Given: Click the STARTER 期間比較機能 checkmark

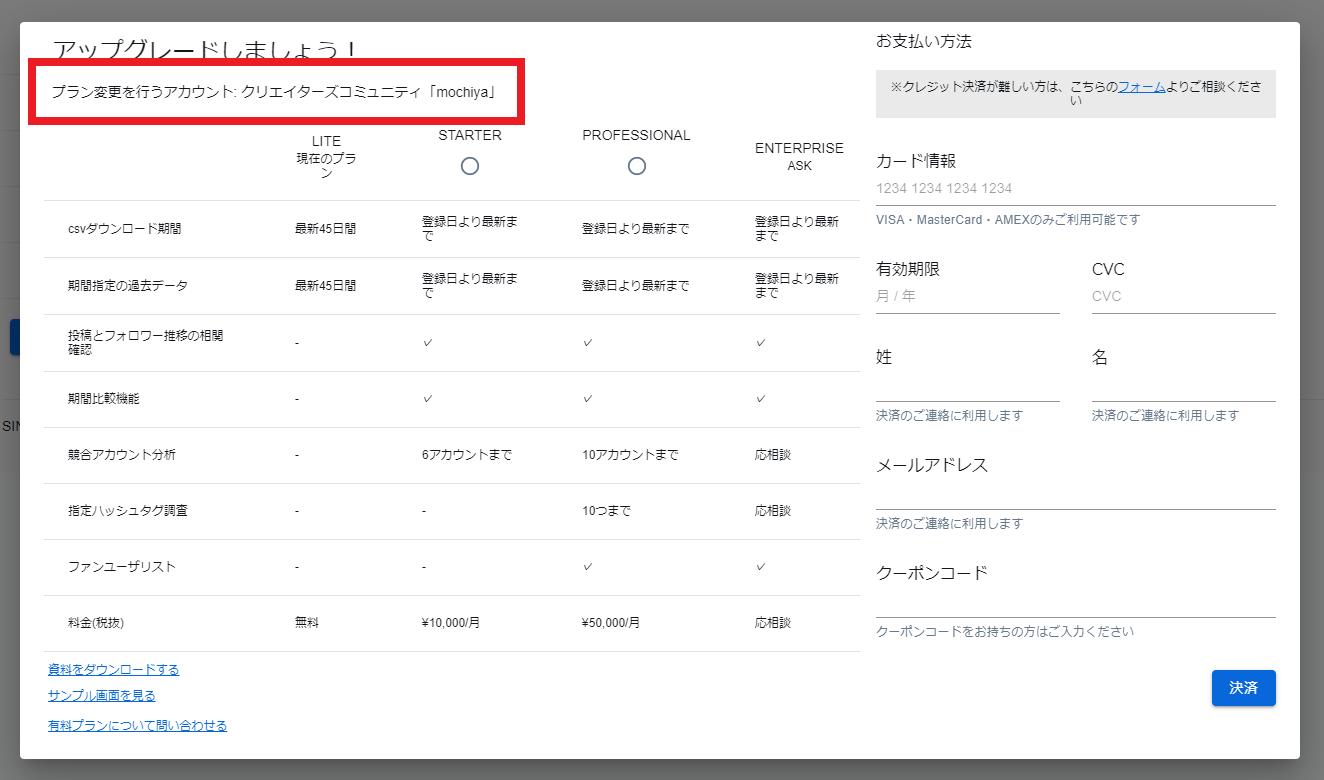Looking at the screenshot, I should (428, 399).
